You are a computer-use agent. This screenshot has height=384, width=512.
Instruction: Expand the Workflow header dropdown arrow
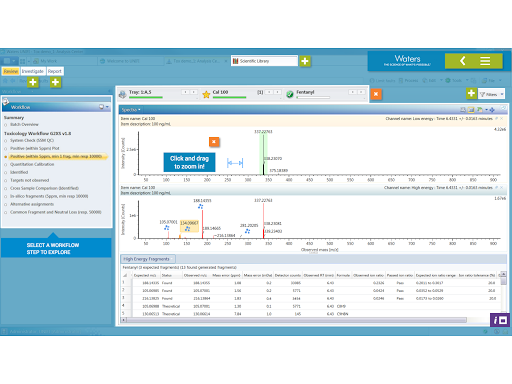pos(107,107)
